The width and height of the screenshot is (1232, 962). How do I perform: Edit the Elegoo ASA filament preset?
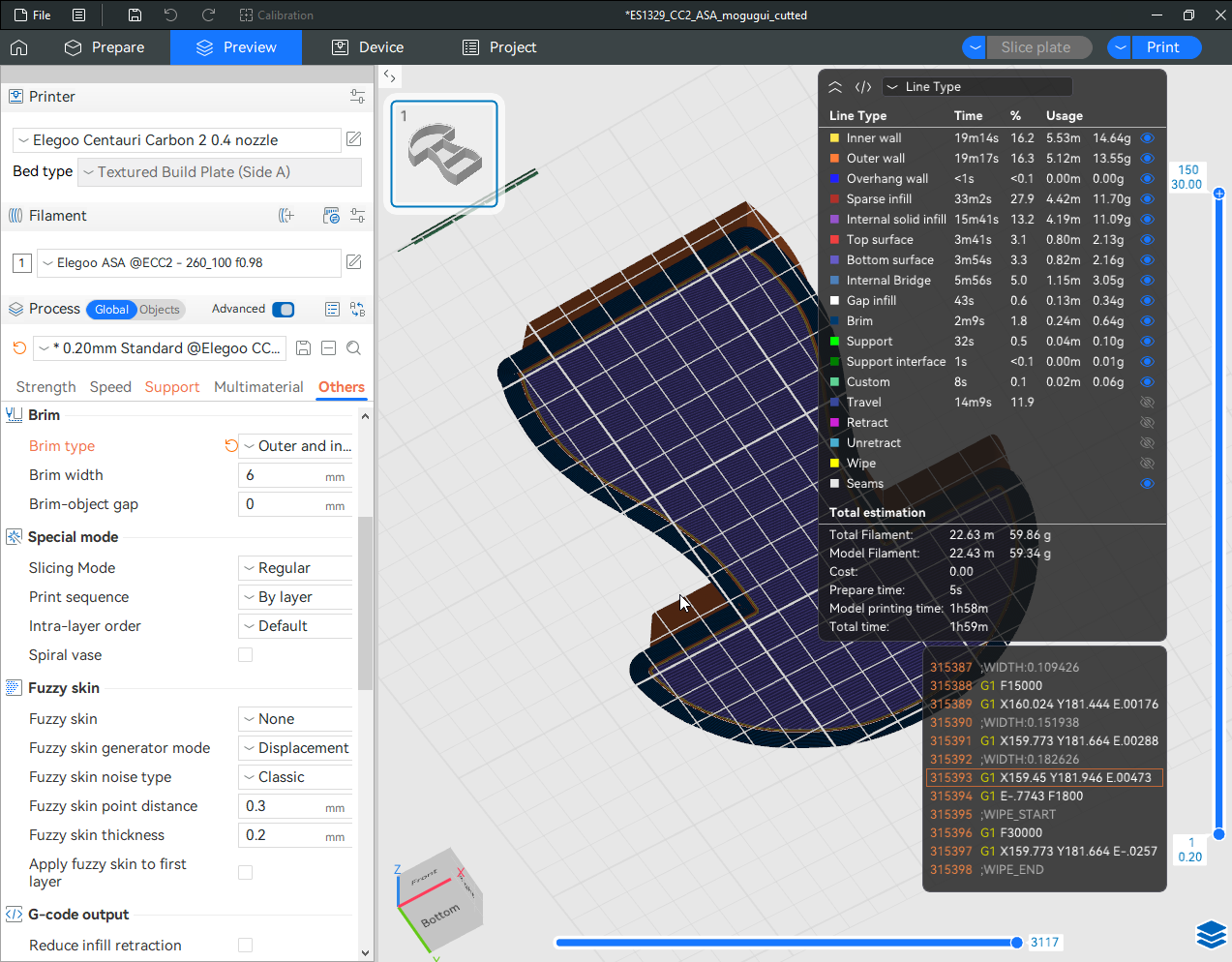tap(354, 262)
